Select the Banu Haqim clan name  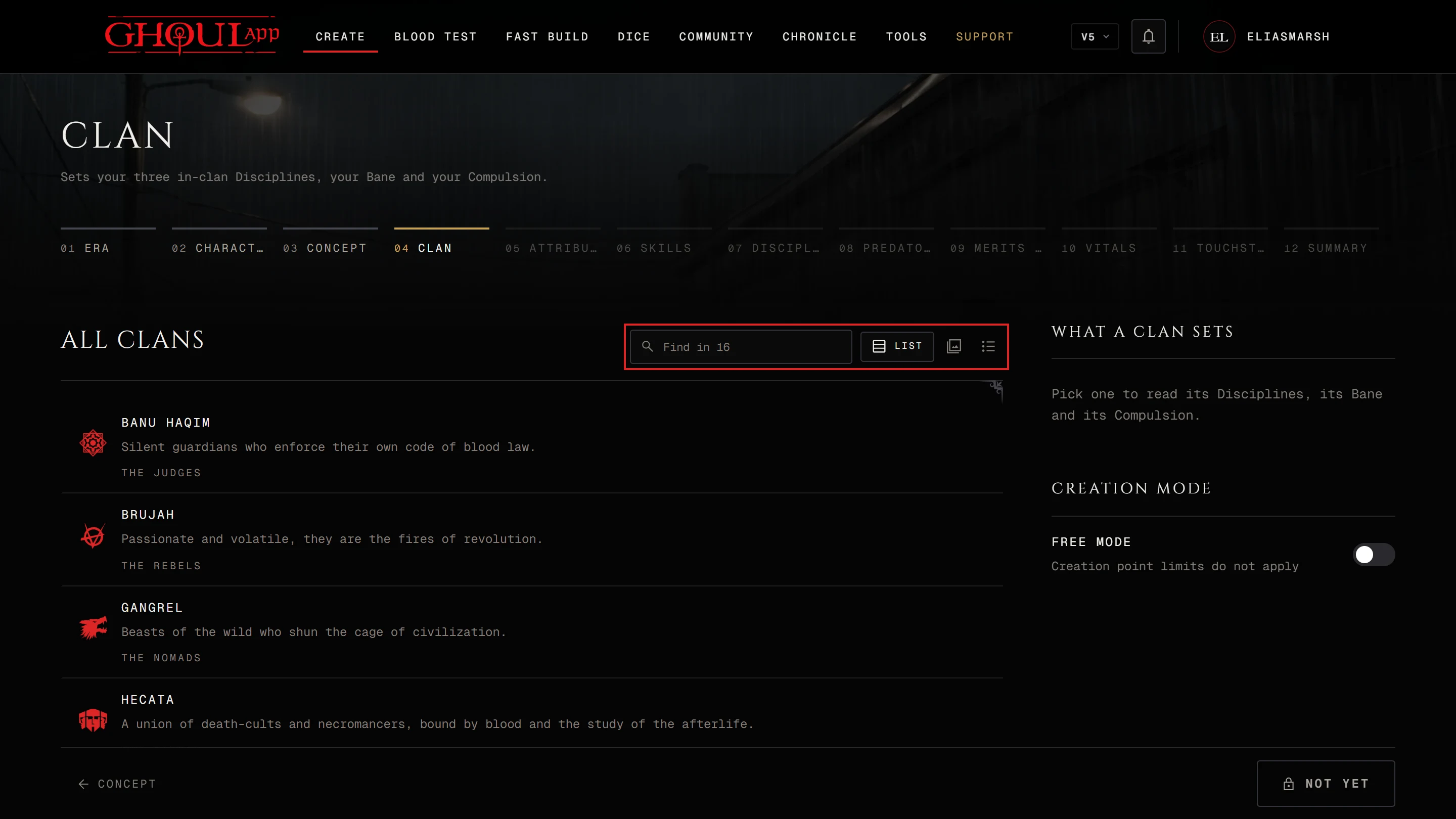pyautogui.click(x=166, y=423)
